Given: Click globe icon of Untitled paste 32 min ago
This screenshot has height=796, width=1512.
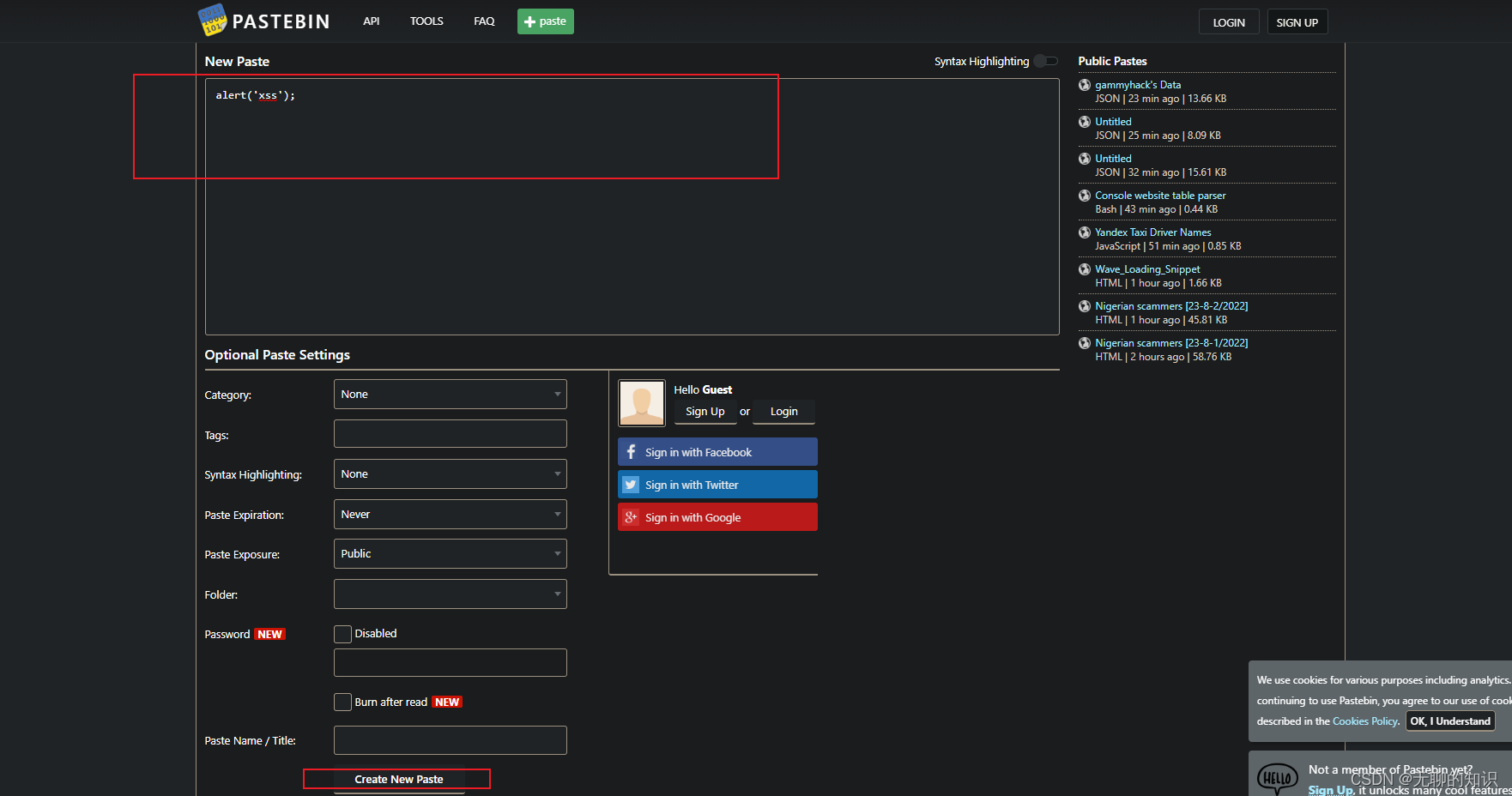Looking at the screenshot, I should (1085, 159).
